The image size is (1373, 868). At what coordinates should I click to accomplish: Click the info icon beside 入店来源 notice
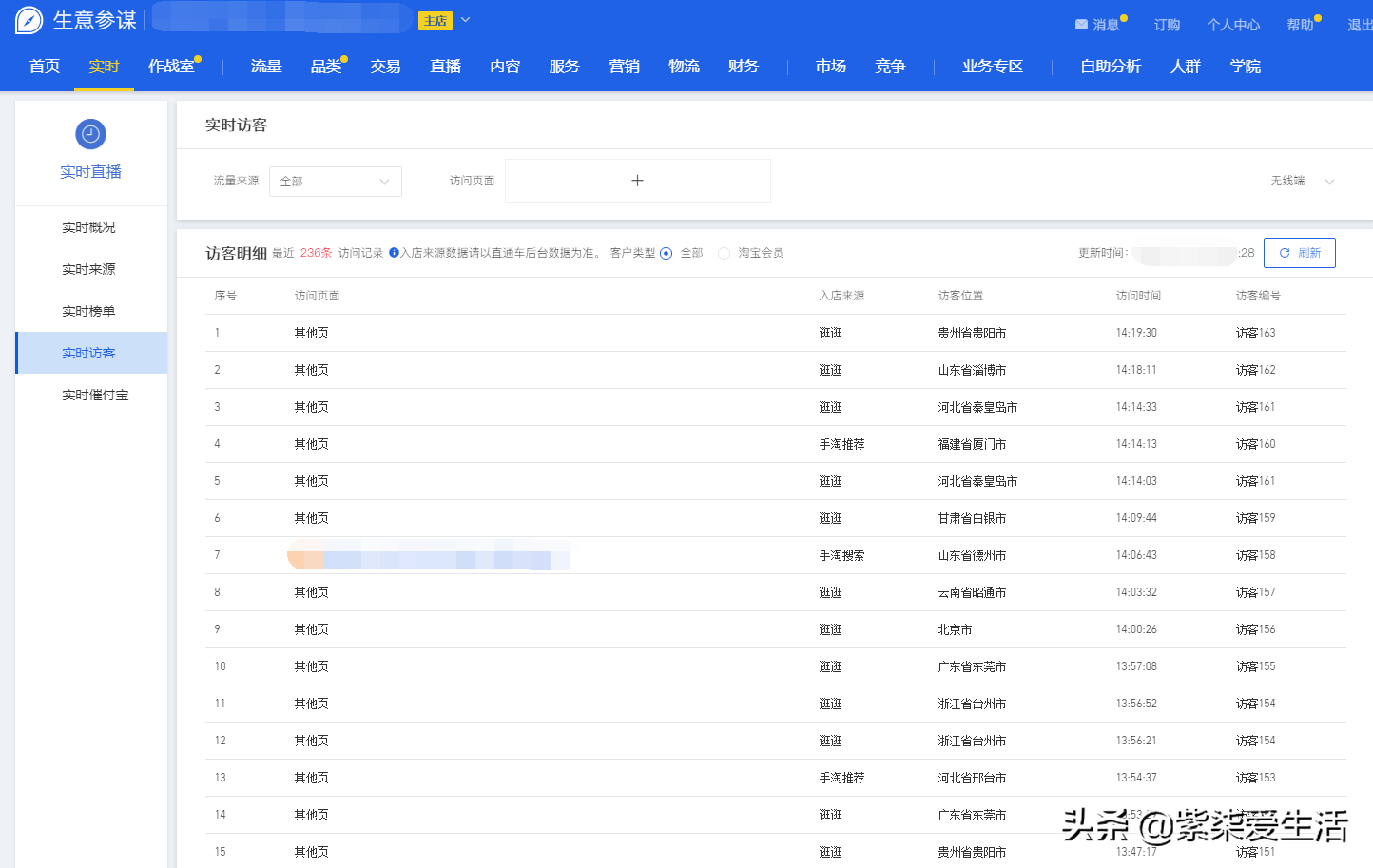(394, 253)
